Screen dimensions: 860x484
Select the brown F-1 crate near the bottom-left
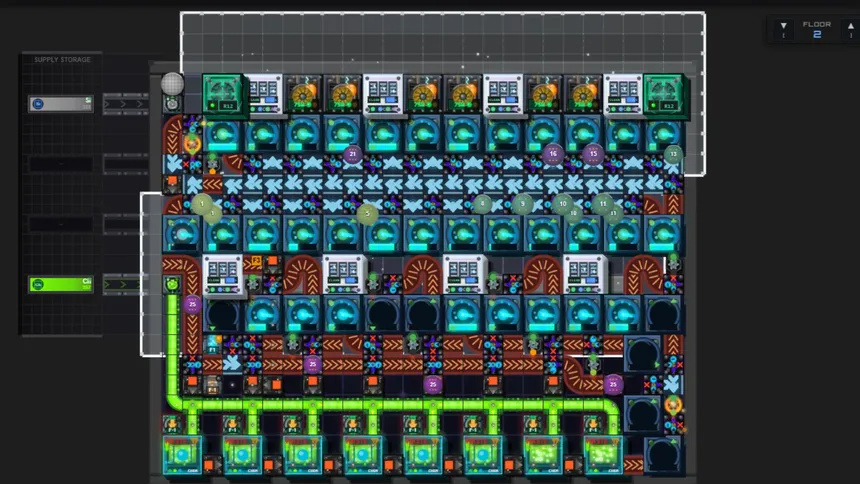point(212,385)
